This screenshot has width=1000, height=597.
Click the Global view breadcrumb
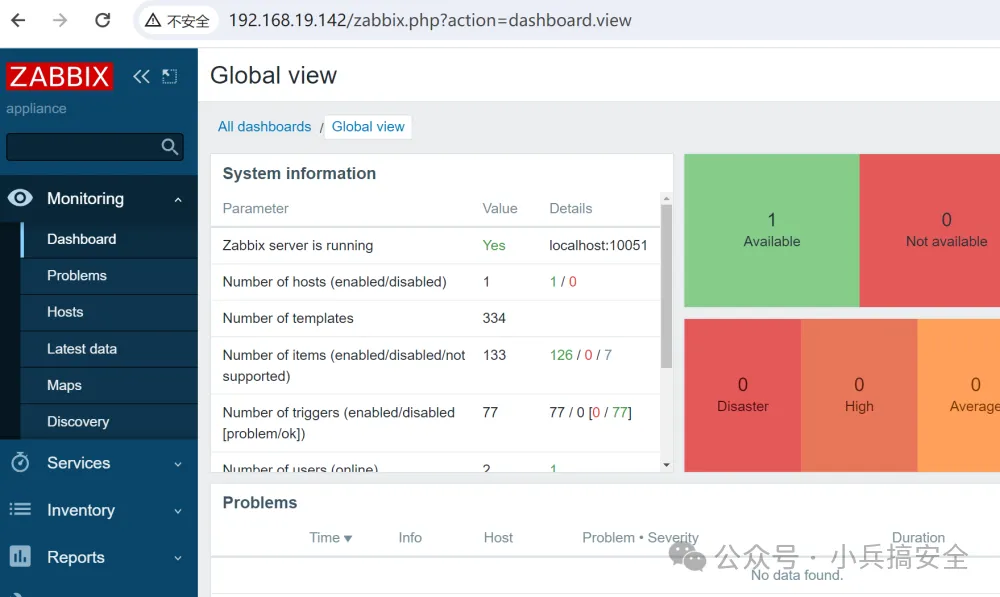368,127
